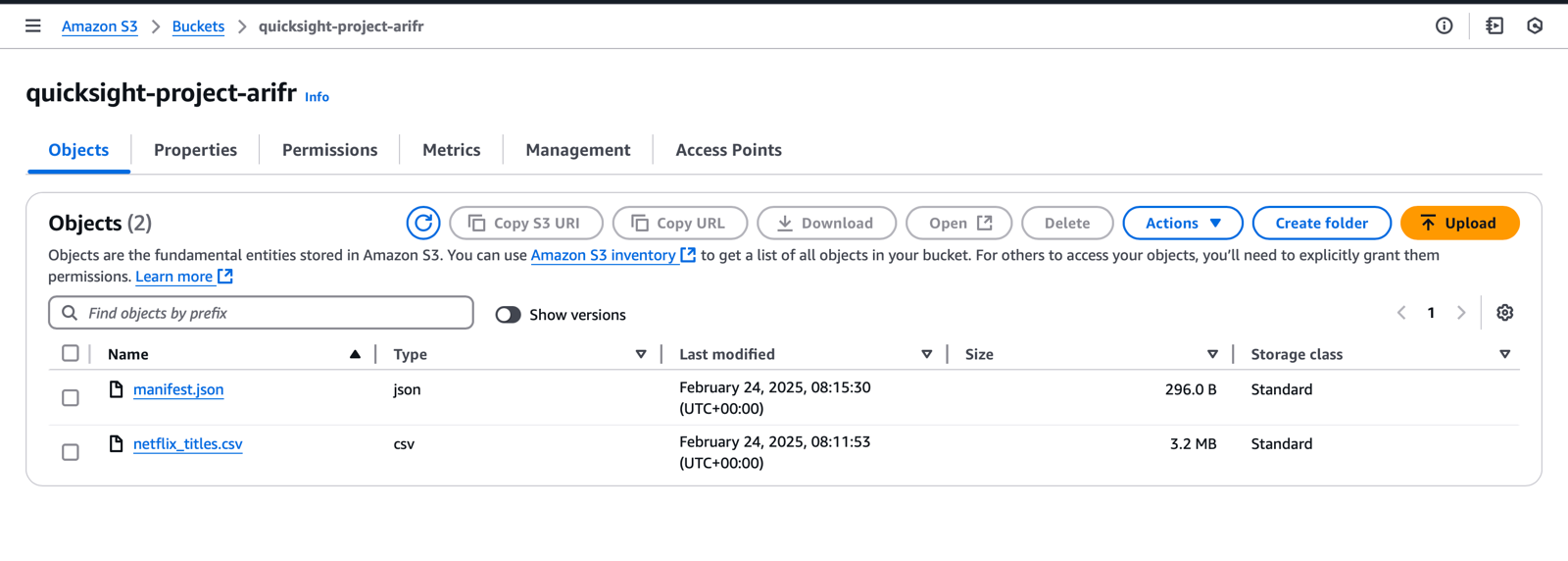The width and height of the screenshot is (1568, 561).
Task: Click the netflix_titles.csv last modified date
Action: tap(774, 452)
